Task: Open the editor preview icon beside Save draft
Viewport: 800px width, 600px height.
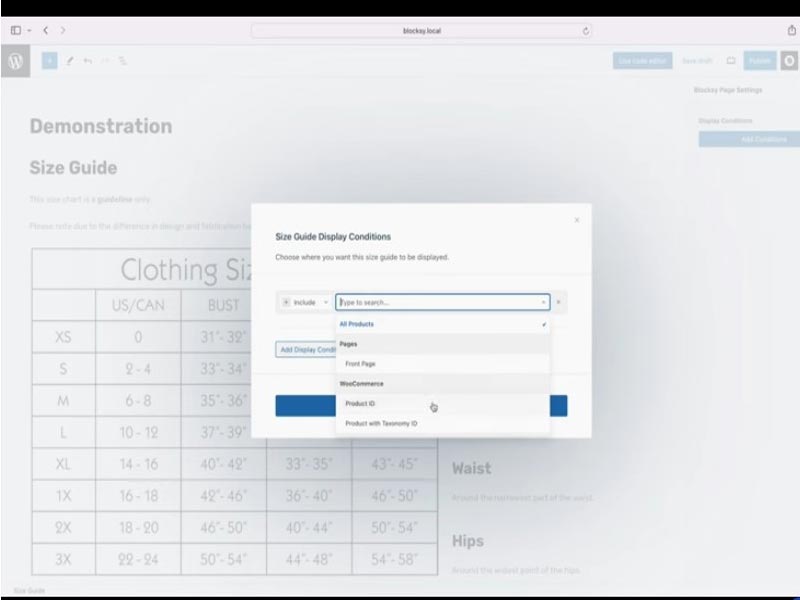Action: [730, 60]
